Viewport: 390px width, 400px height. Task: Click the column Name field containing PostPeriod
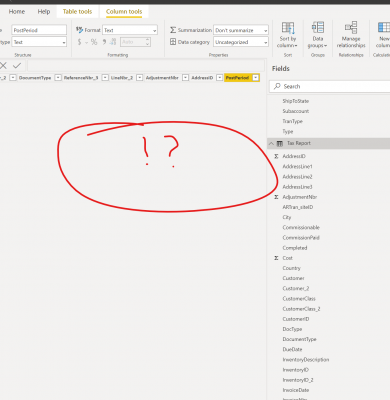pos(39,30)
